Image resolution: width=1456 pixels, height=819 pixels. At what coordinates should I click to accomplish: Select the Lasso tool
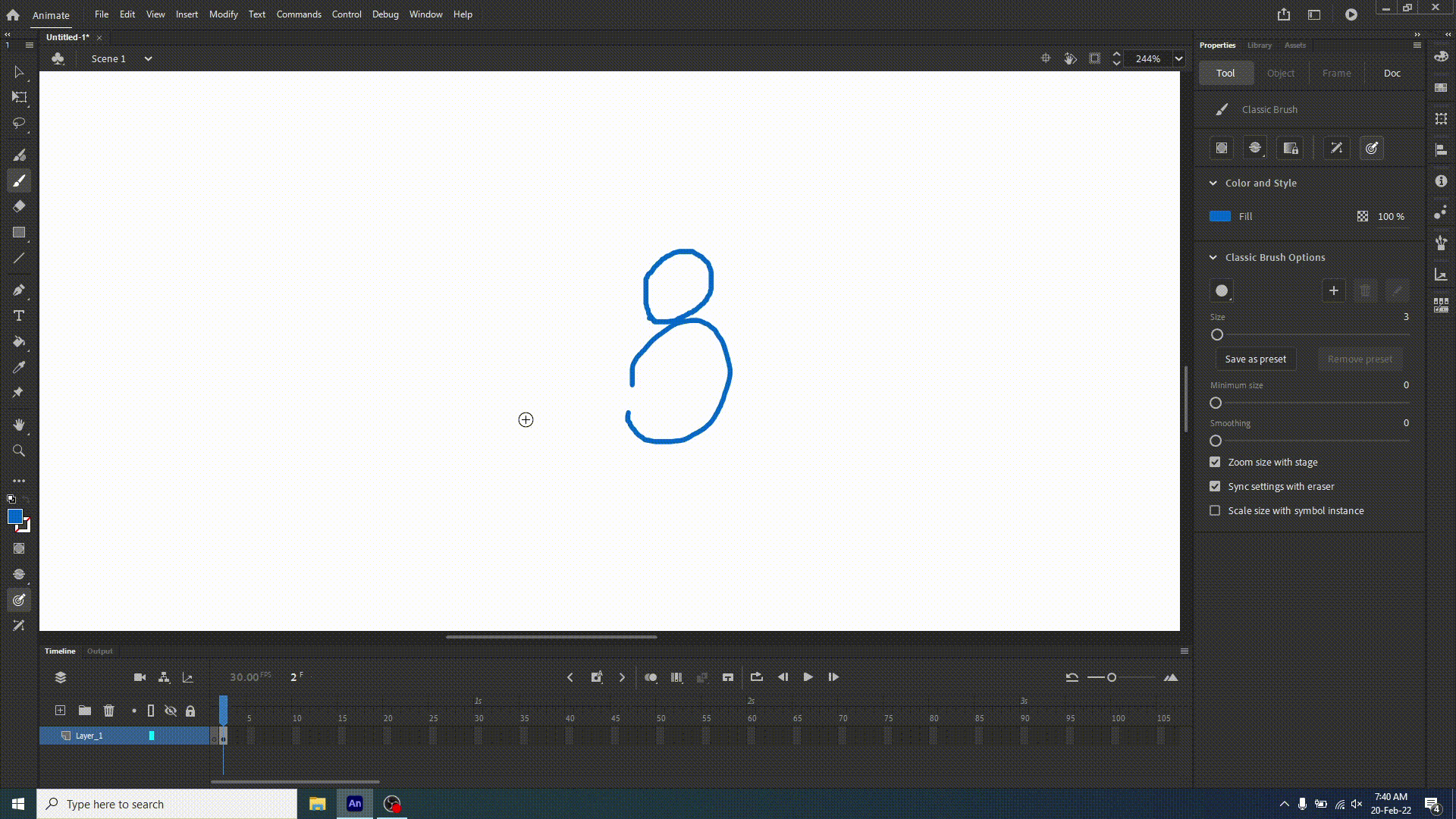pos(19,123)
